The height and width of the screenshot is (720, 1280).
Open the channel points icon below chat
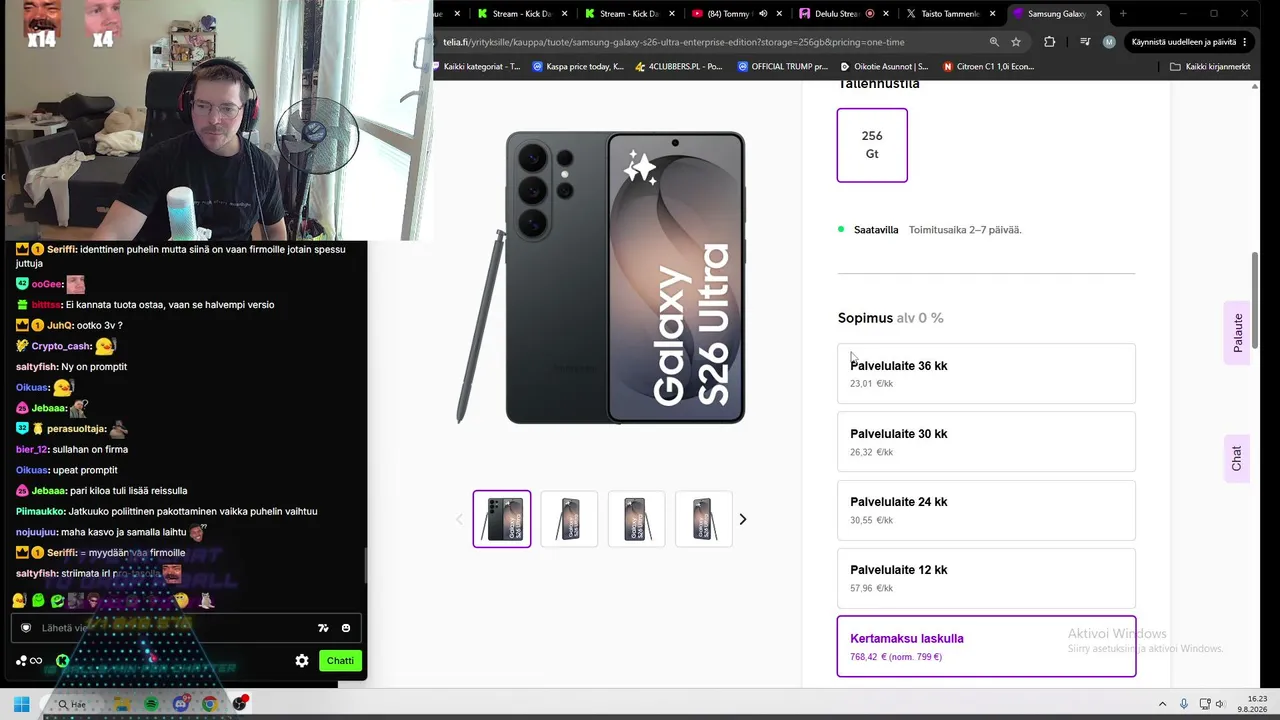coord(29,660)
